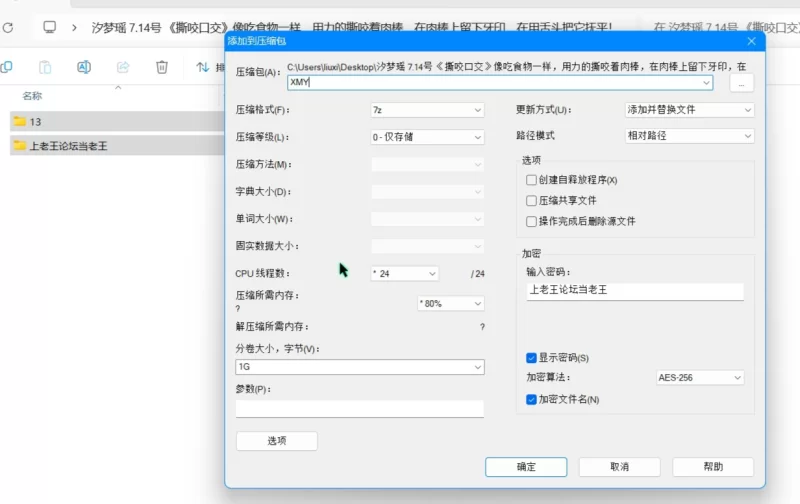
Task: Enable 操作完成后删除源文件 checkbox
Action: click(x=531, y=221)
